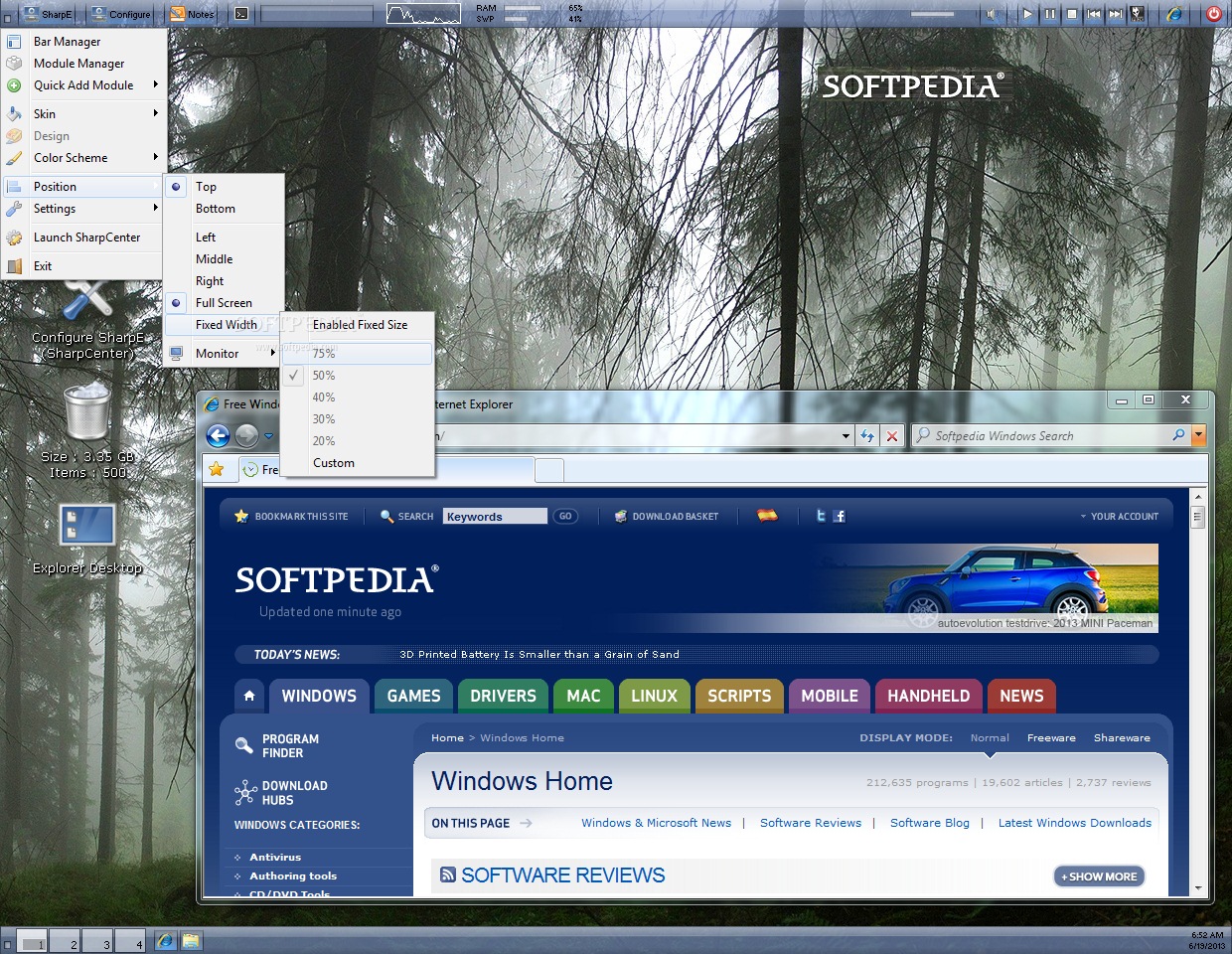Select Exit in the SharpE menu
1232x954 pixels.
83,266
